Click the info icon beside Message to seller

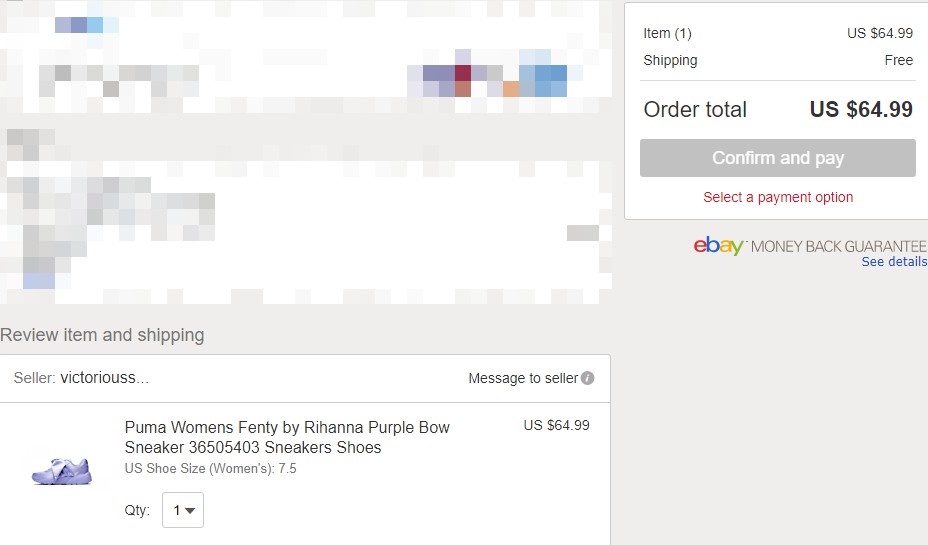588,378
